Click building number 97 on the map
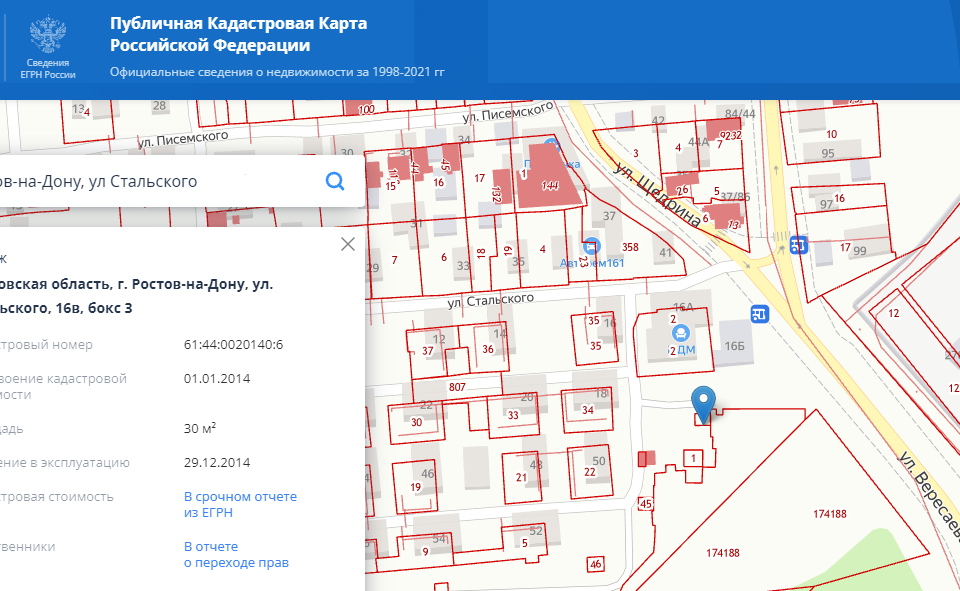Viewport: 960px width, 591px height. pyautogui.click(x=827, y=204)
